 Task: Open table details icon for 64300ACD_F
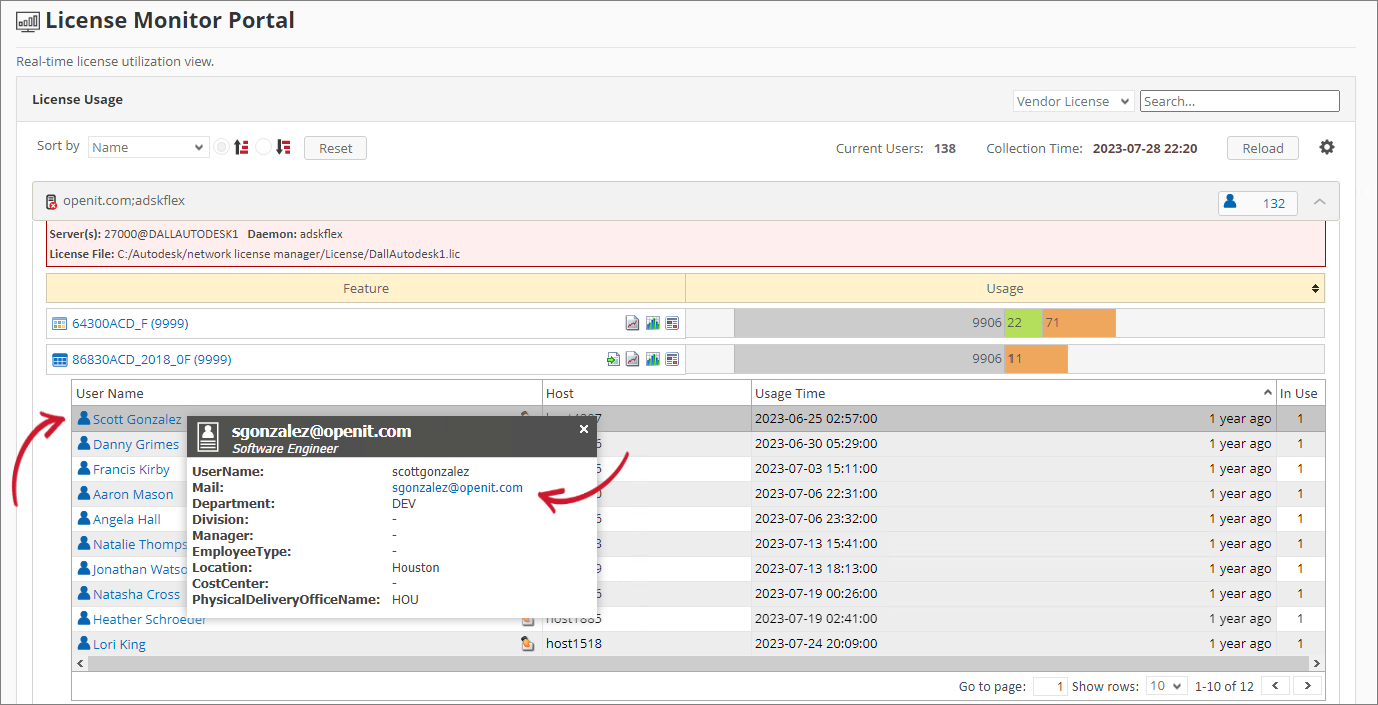click(672, 323)
